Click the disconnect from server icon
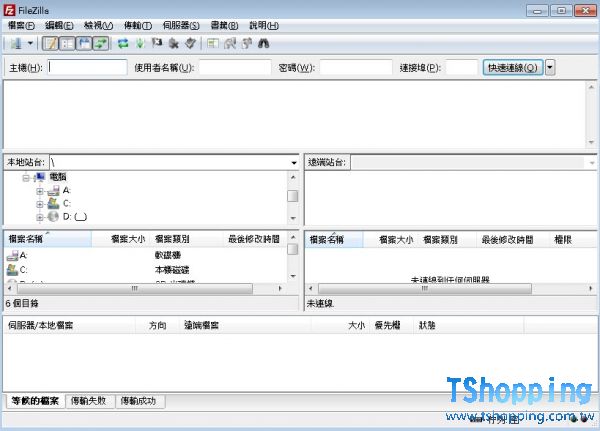Screen dimensions: 600x431 [174, 43]
